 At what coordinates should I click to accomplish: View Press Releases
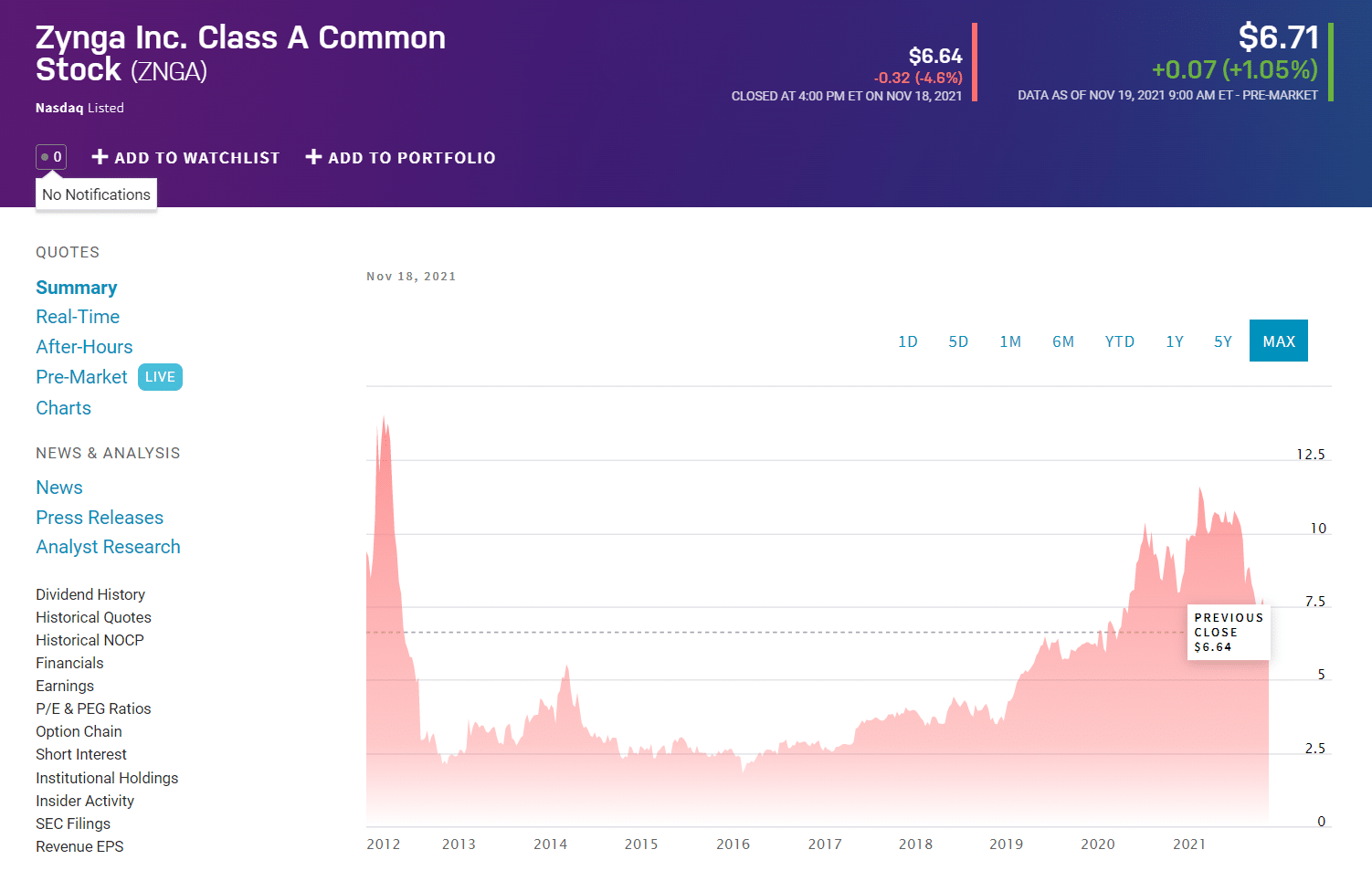(x=100, y=518)
